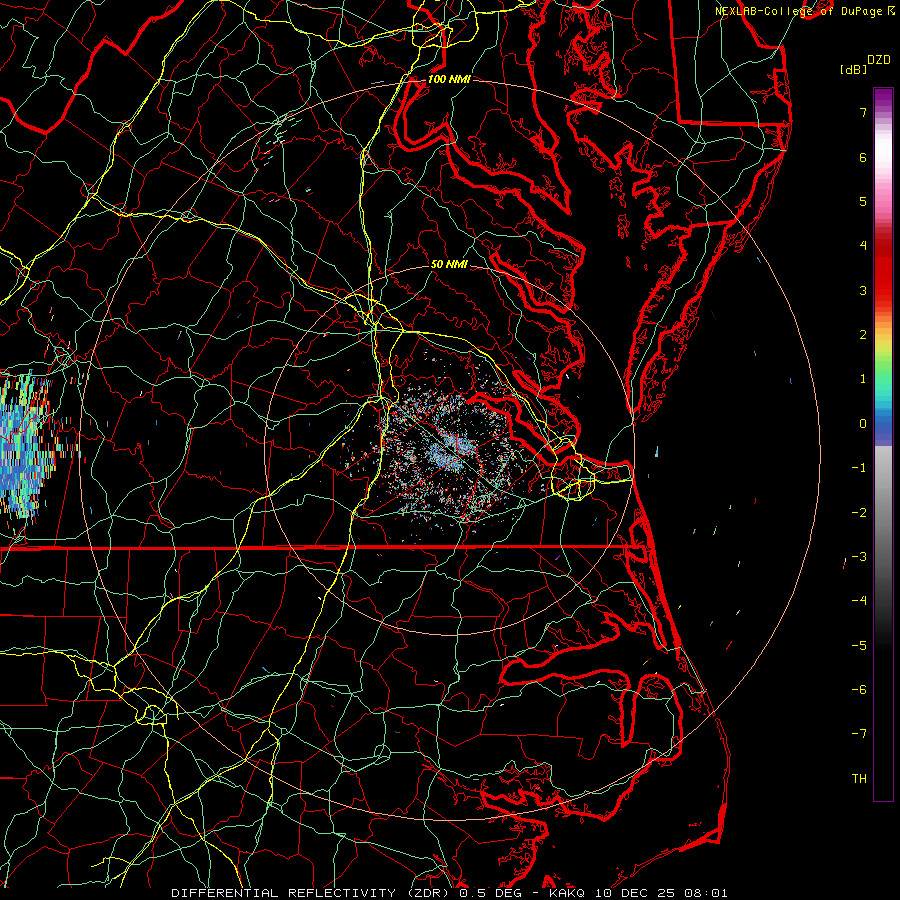
Task: Click the 5 value on the color scale
Action: click(x=863, y=201)
